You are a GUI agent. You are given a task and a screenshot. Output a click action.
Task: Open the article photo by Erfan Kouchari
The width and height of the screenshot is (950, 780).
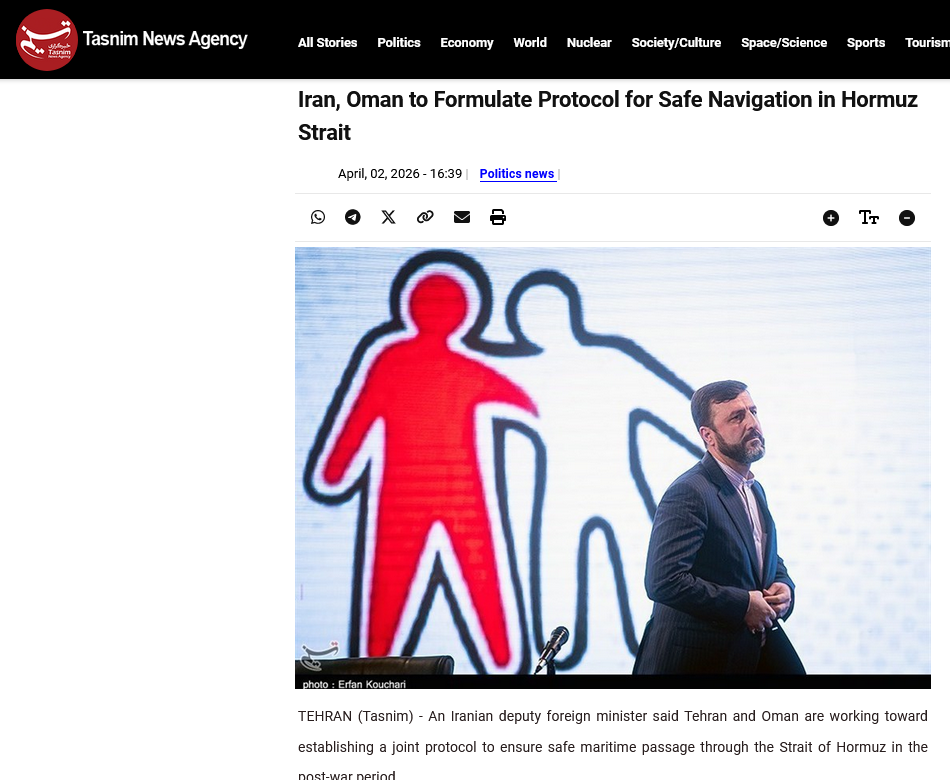point(613,468)
